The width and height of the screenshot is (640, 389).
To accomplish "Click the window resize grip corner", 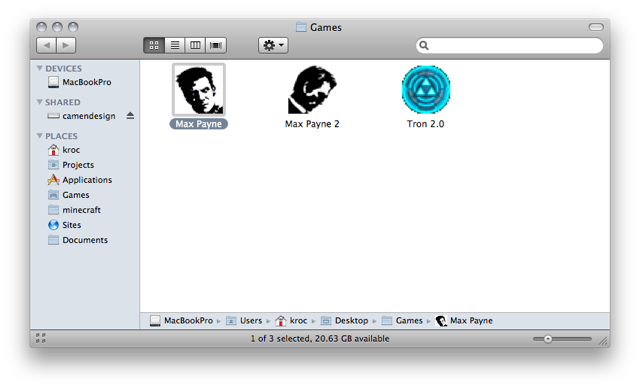I will [x=603, y=341].
